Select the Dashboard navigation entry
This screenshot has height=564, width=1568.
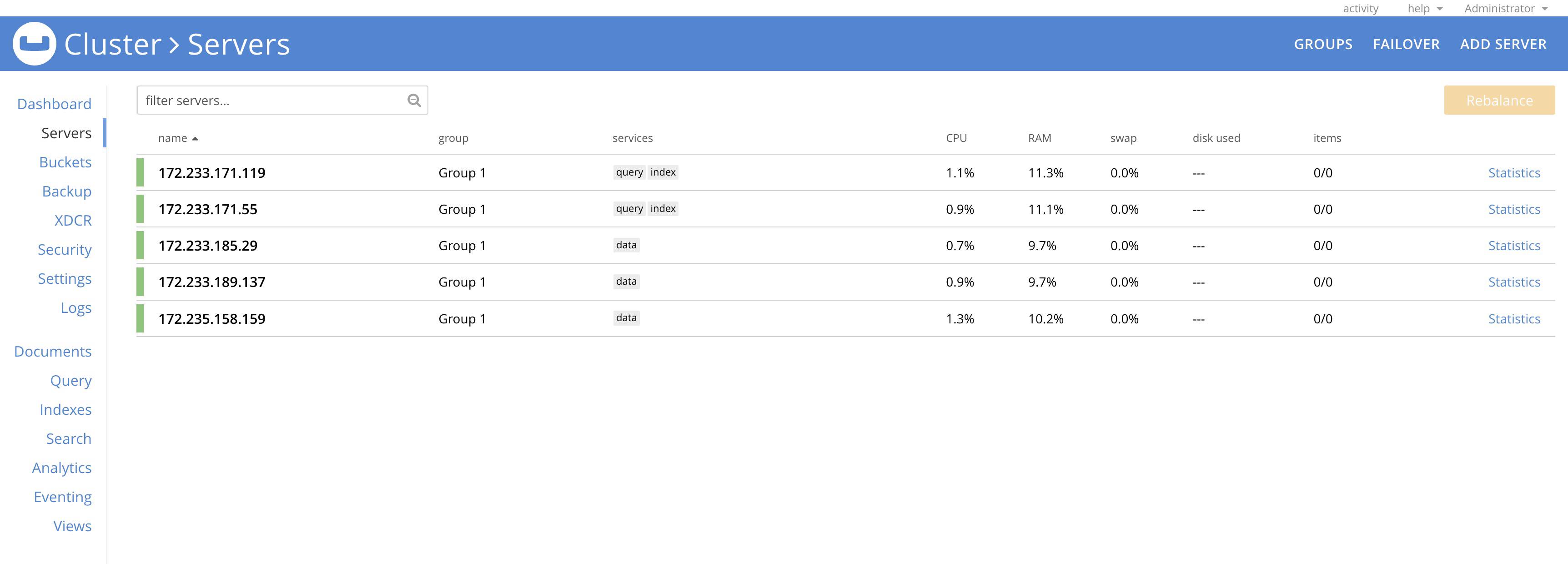click(54, 104)
